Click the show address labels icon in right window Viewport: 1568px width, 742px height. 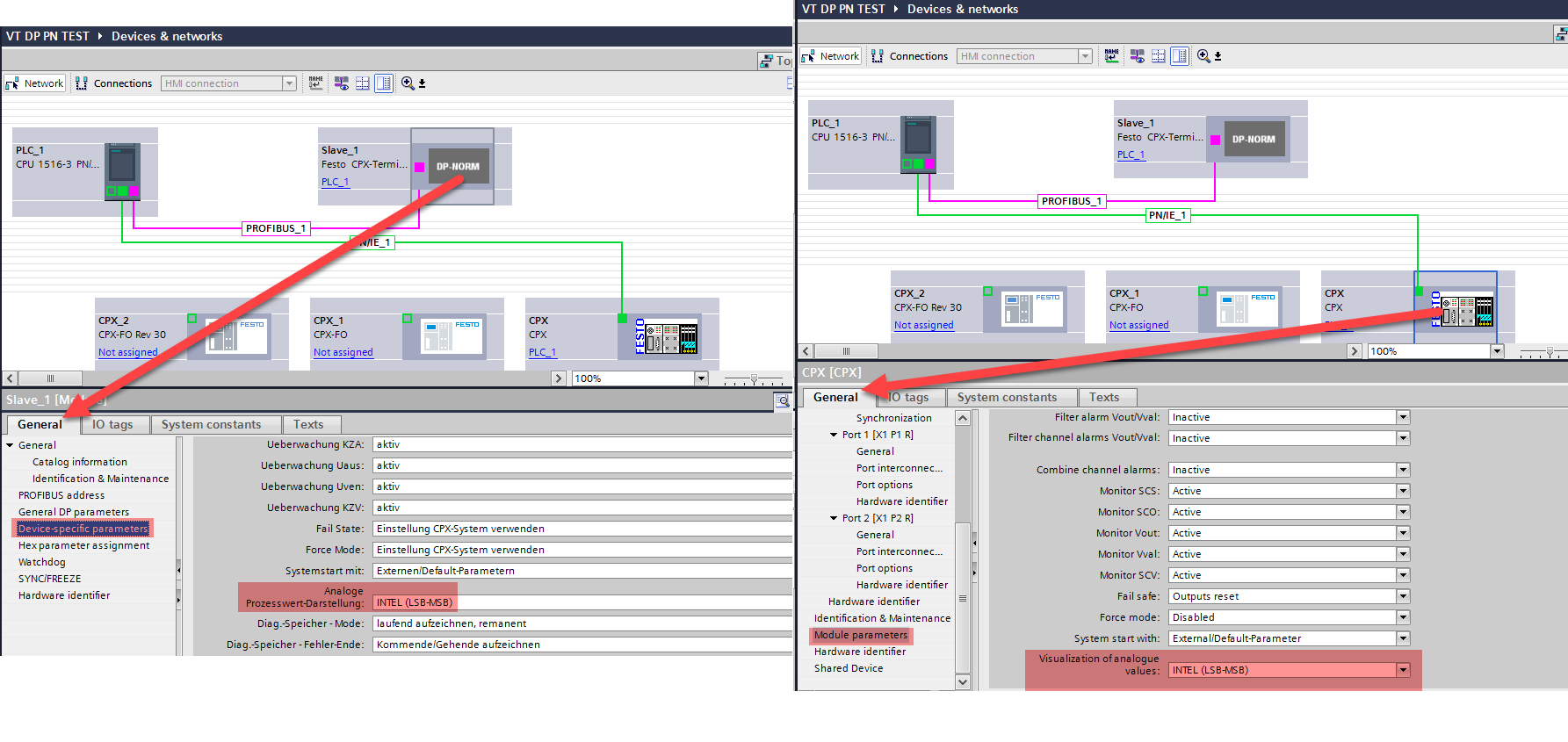coord(1137,56)
